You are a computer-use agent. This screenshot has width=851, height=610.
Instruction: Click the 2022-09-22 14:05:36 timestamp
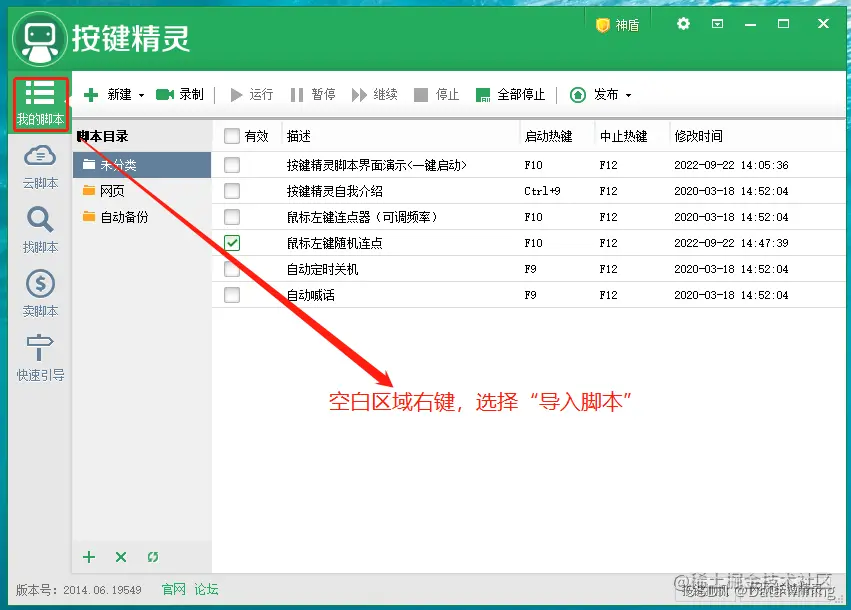(x=731, y=165)
